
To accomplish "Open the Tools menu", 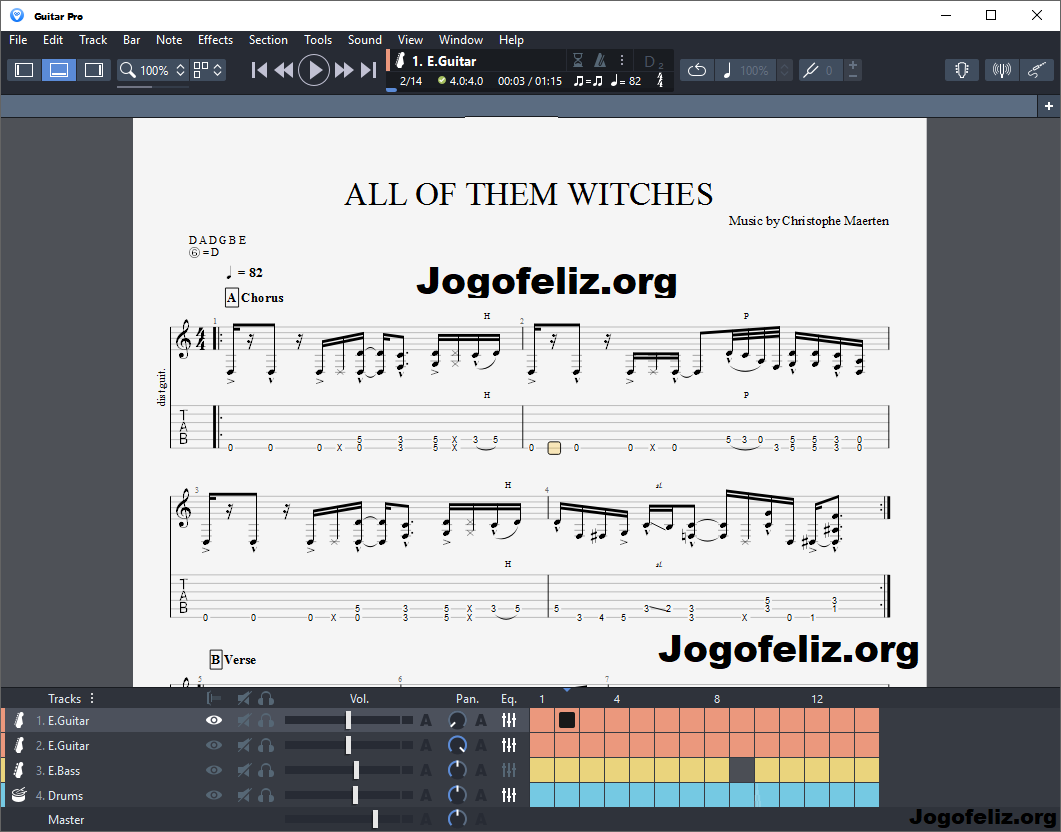I will (318, 40).
